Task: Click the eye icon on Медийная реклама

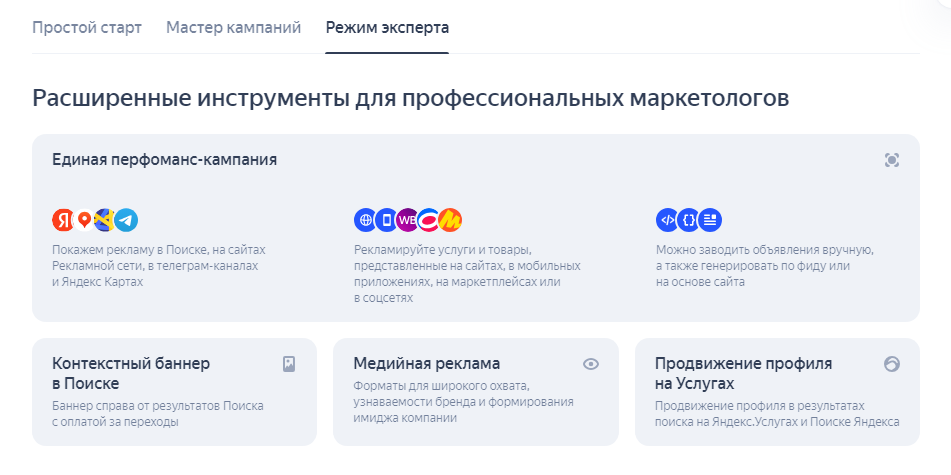Action: coord(591,364)
